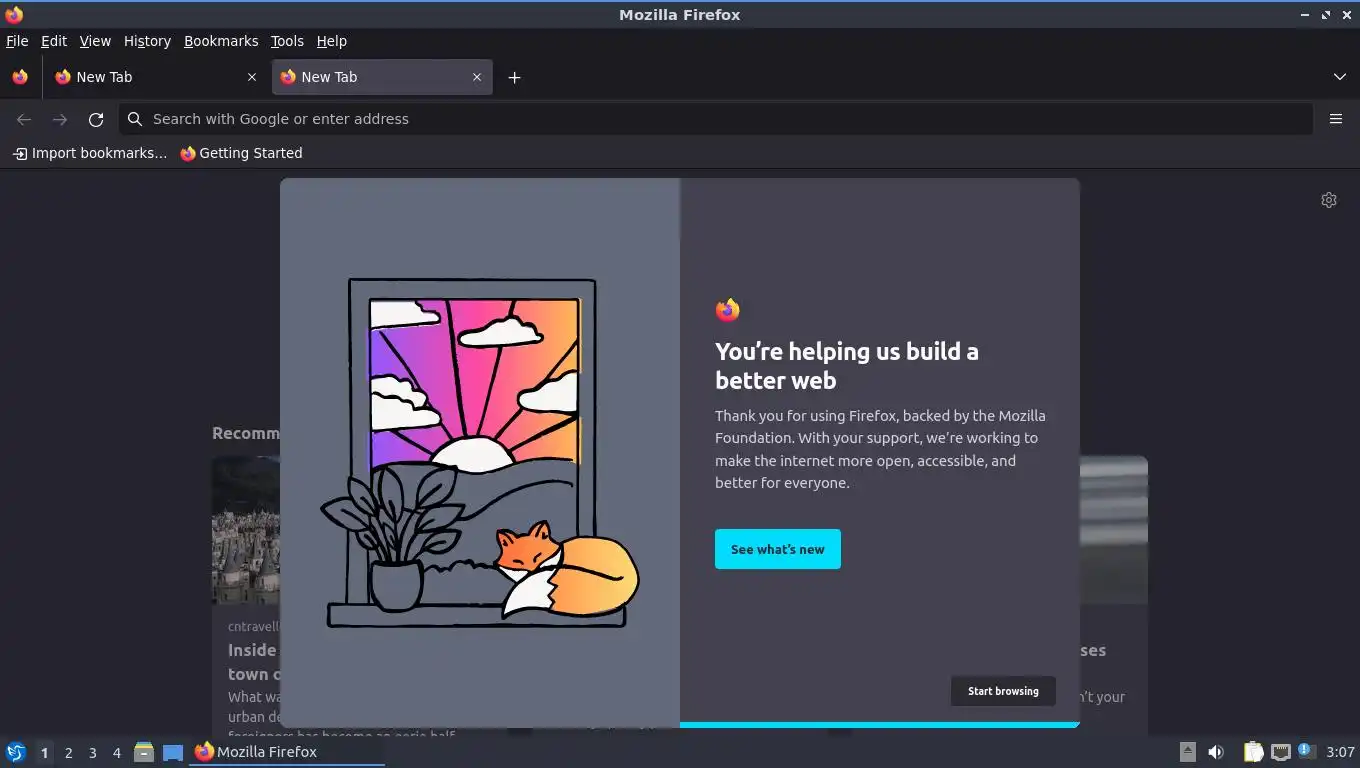Click the Firefox logo above the heading
This screenshot has height=768, width=1360.
tap(728, 310)
